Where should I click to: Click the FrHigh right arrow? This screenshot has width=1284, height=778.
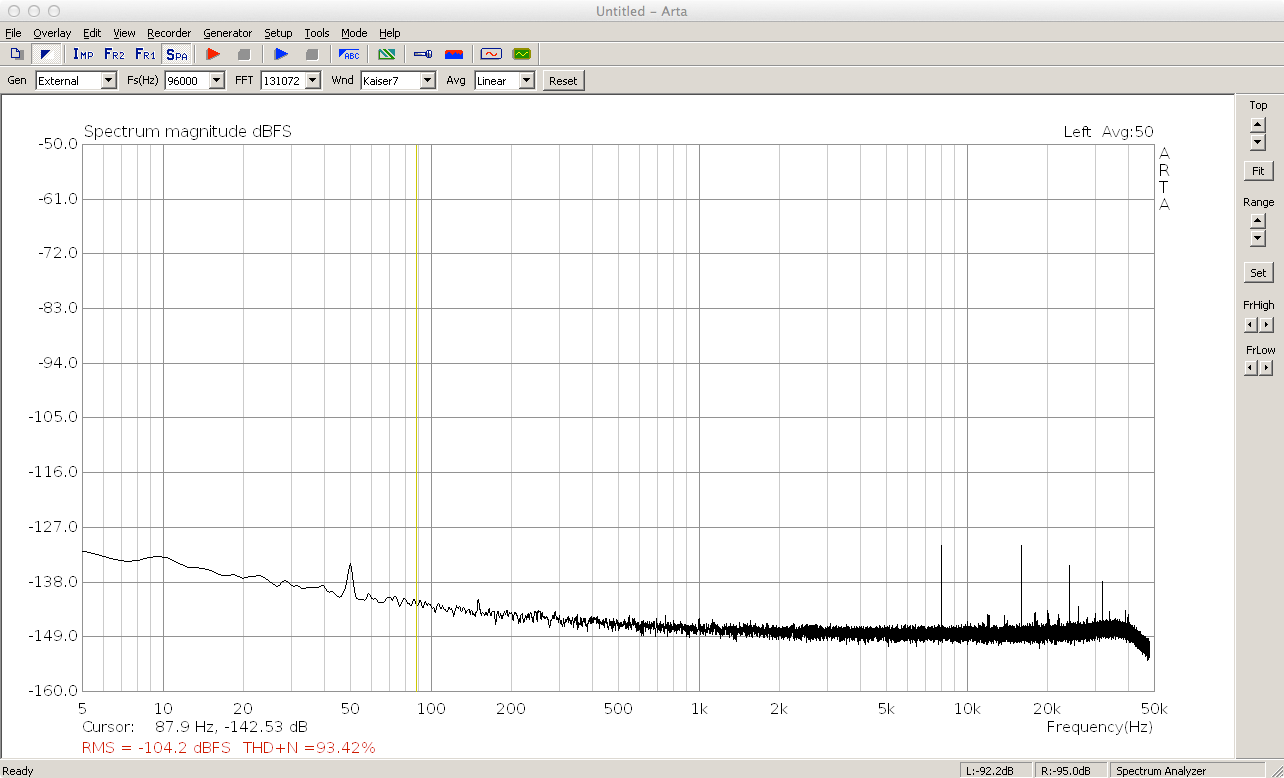(x=1267, y=324)
